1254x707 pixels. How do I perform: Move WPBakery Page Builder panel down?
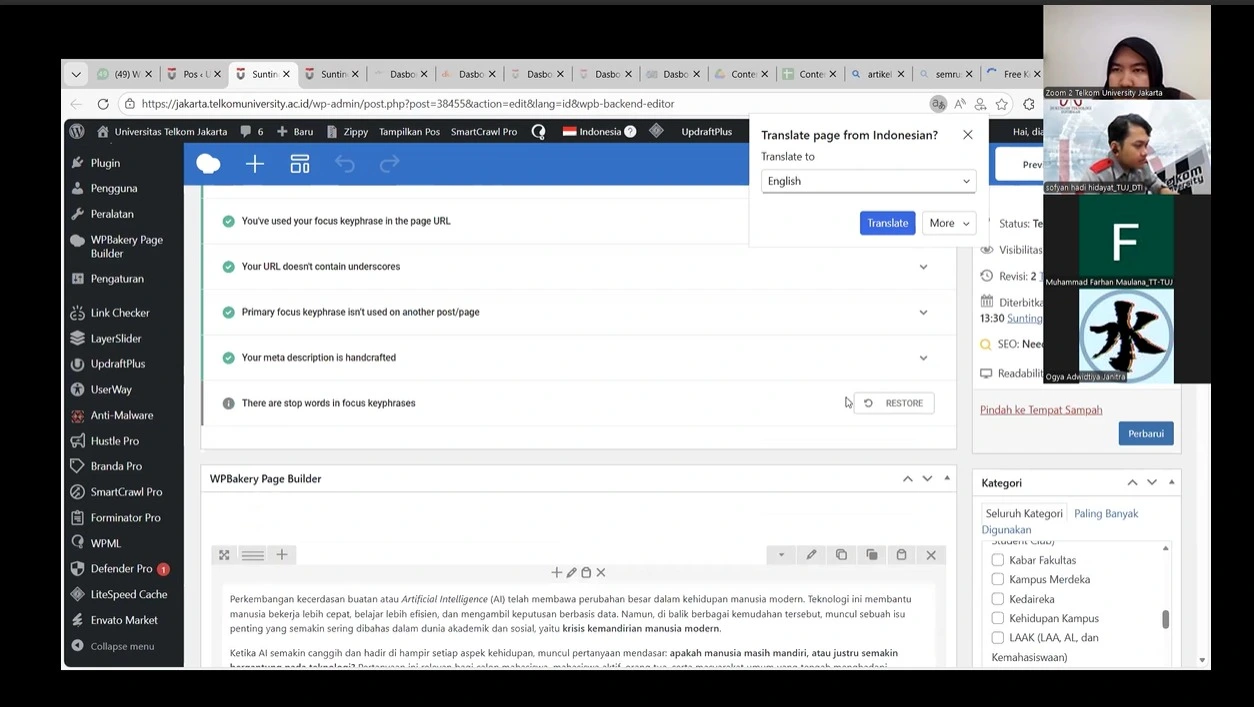[927, 479]
